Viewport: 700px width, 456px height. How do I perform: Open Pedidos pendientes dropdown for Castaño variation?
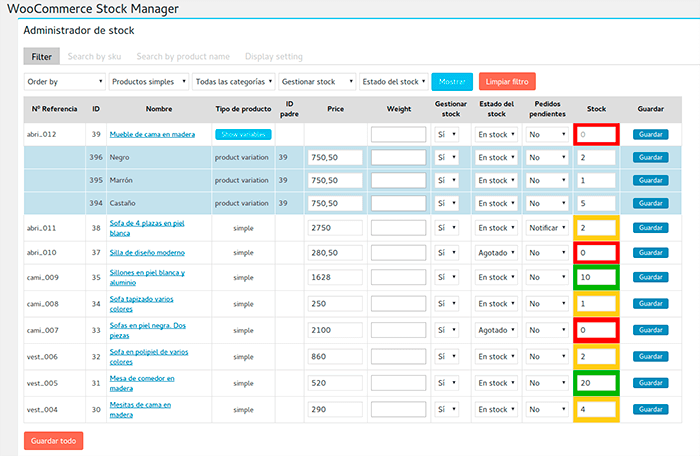click(547, 203)
